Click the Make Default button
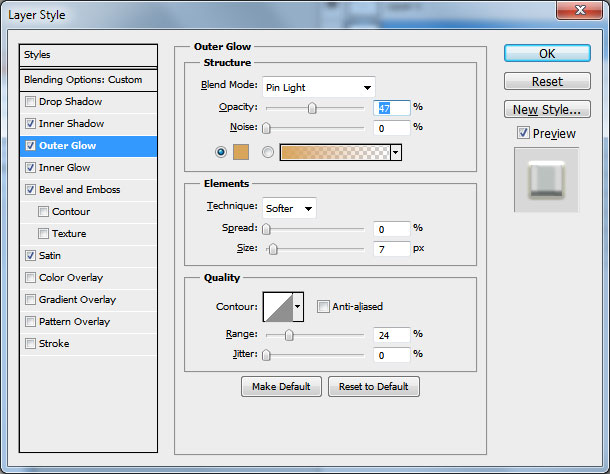The height and width of the screenshot is (474, 610). pyautogui.click(x=281, y=386)
